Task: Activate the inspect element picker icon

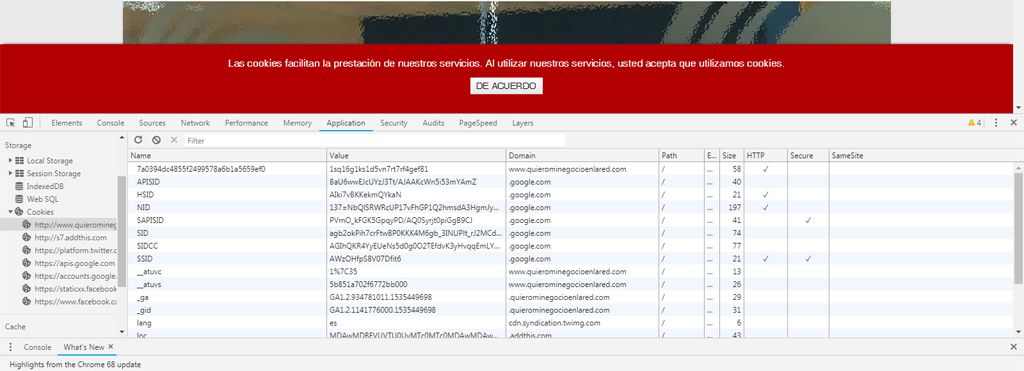Action: pos(11,123)
